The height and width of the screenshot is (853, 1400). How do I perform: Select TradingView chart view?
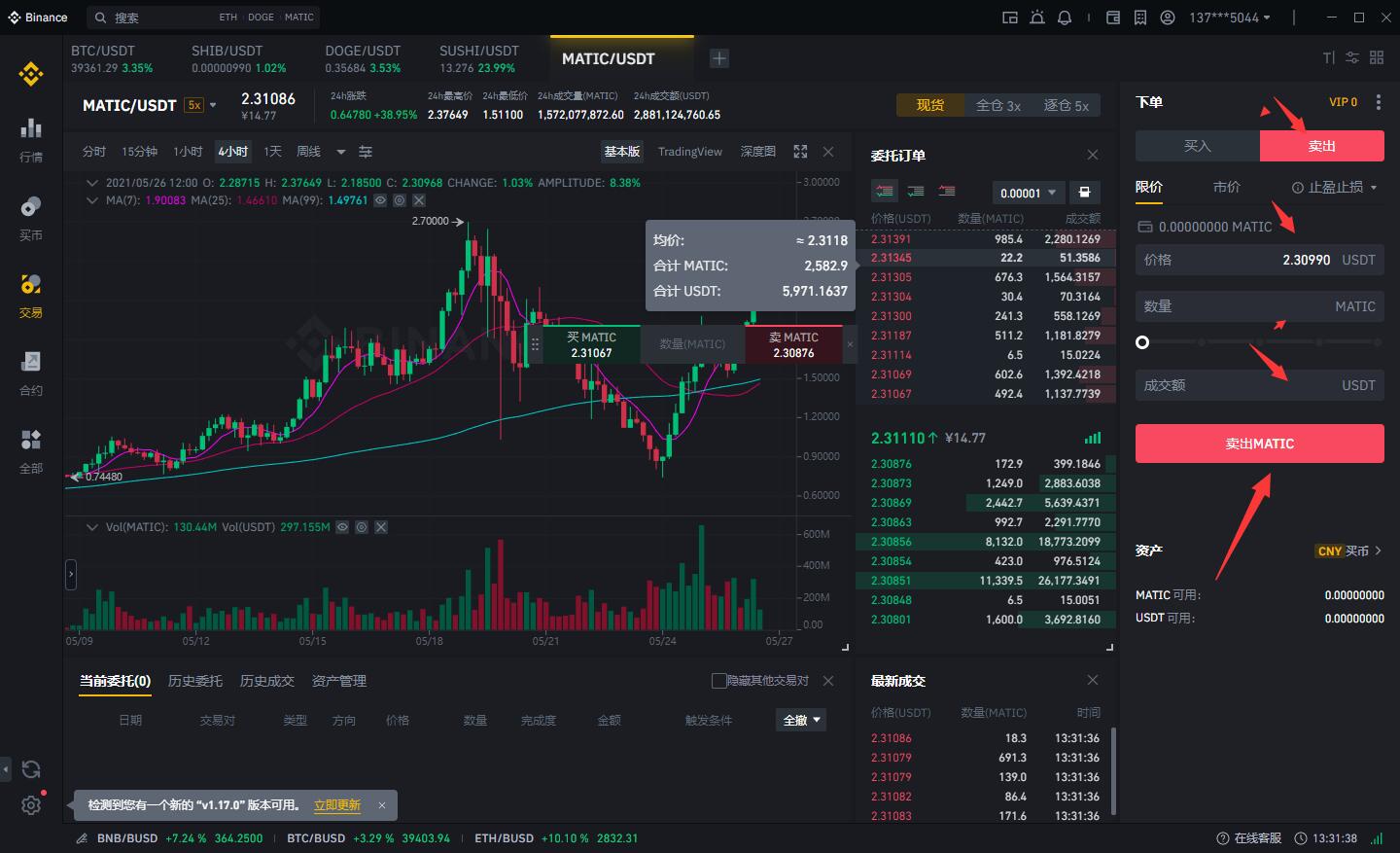(690, 152)
